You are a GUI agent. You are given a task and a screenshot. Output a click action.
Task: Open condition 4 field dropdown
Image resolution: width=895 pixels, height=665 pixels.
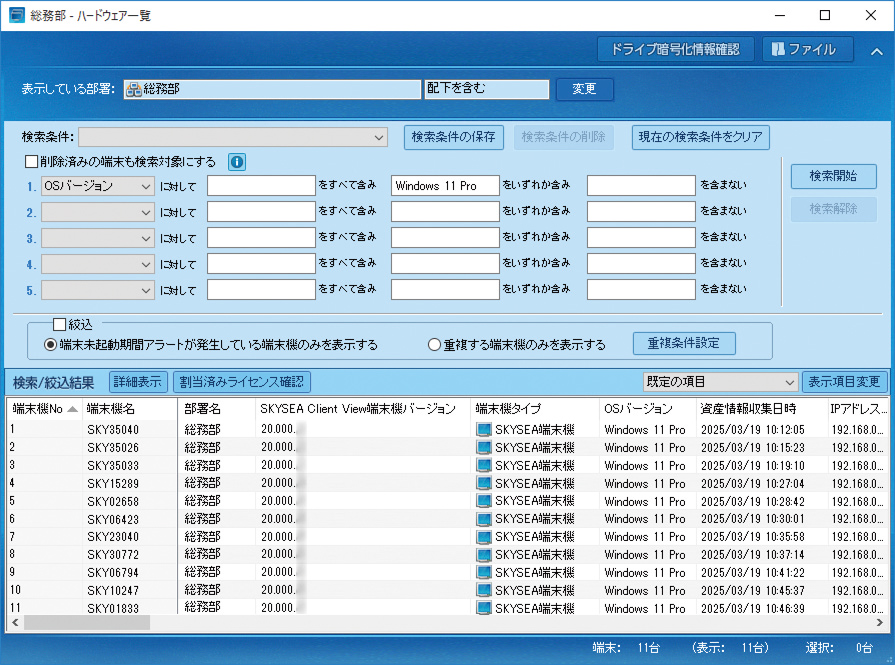tap(98, 264)
